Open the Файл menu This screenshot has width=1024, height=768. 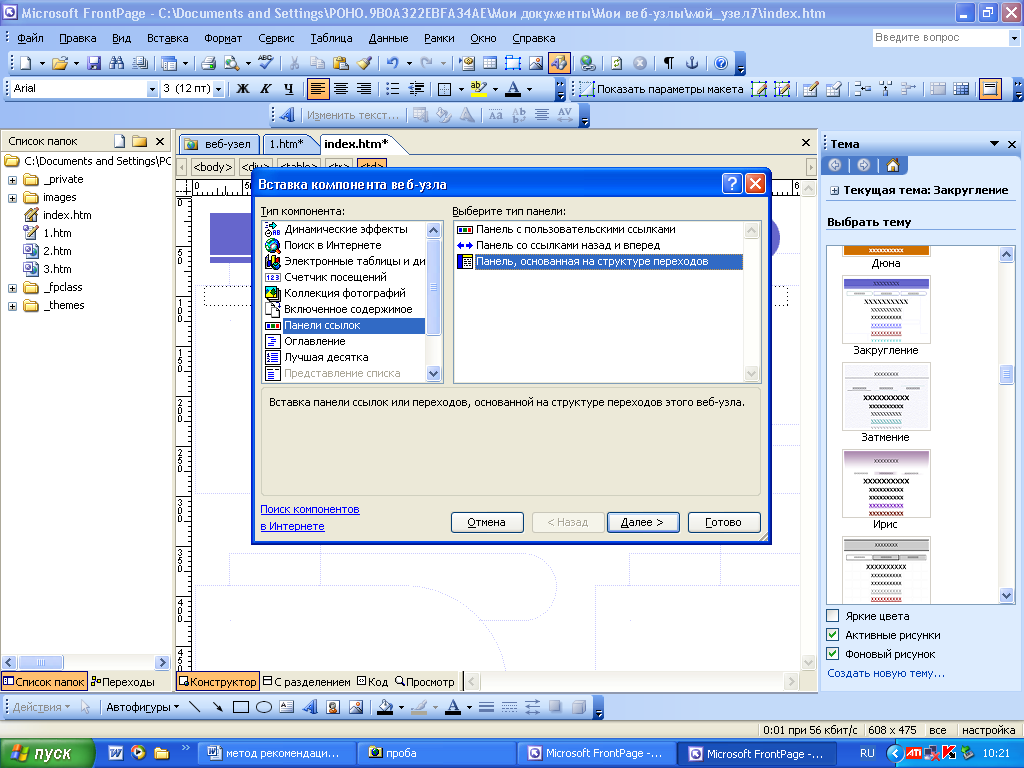pyautogui.click(x=30, y=38)
